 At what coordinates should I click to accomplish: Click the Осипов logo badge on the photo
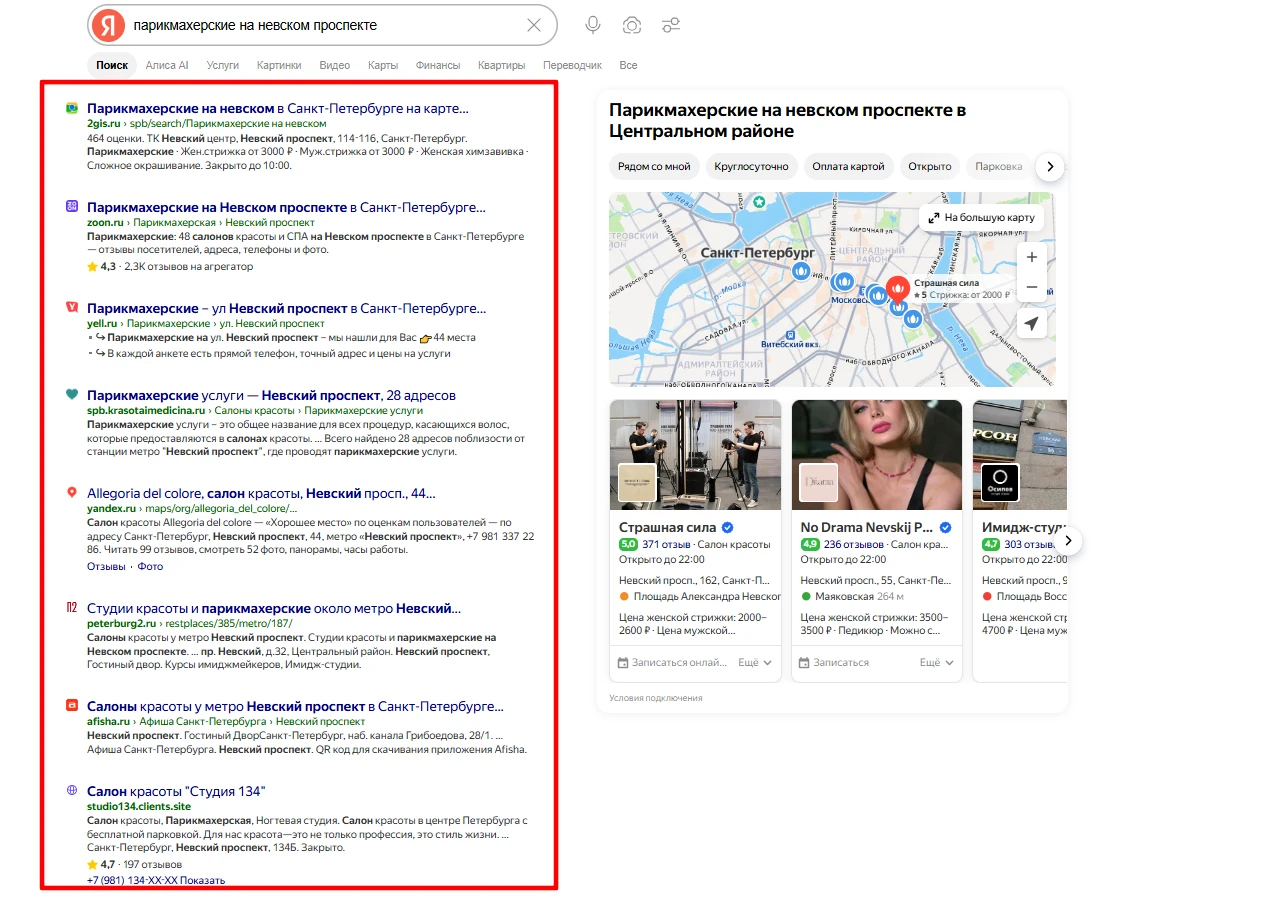pyautogui.click(x=1000, y=482)
